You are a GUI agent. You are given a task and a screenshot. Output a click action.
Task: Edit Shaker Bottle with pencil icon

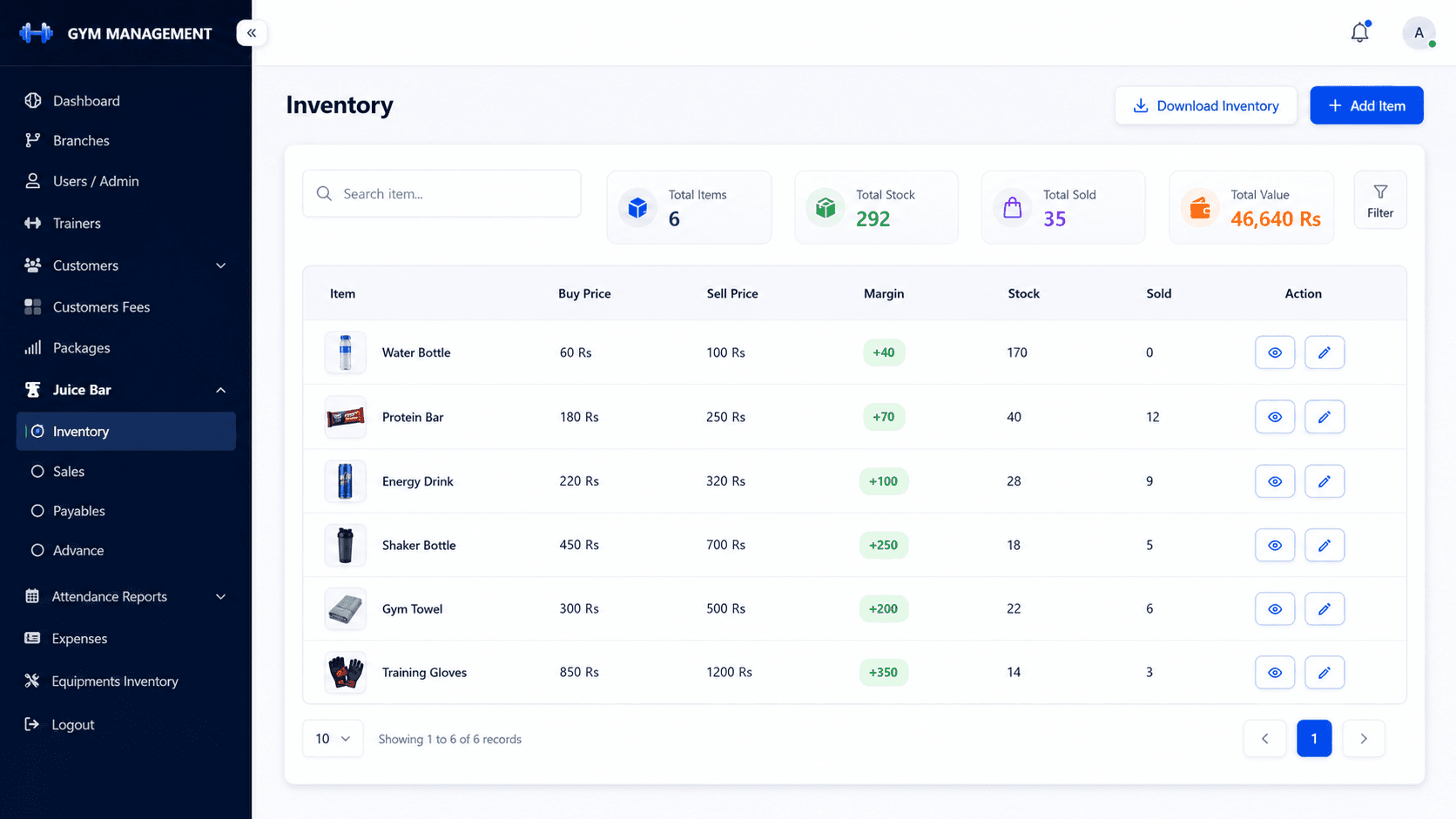tap(1325, 545)
